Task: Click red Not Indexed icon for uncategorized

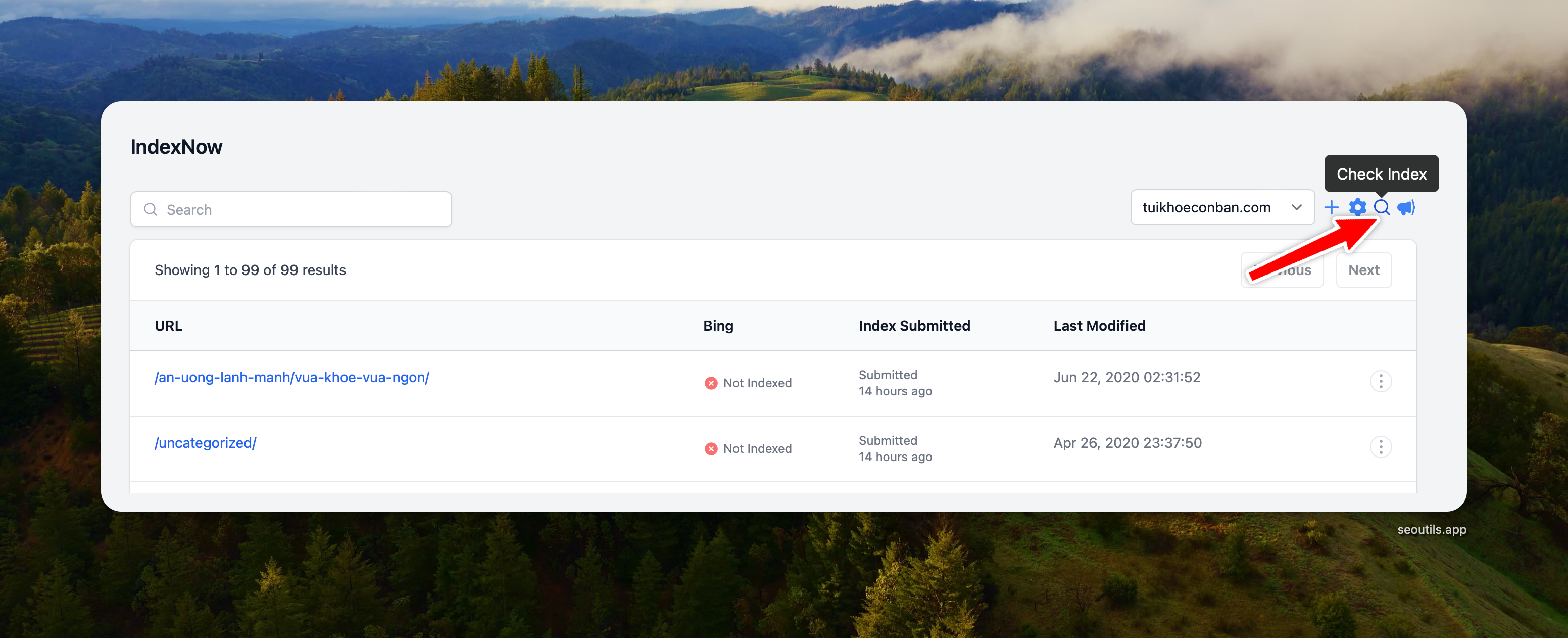Action: click(x=710, y=449)
